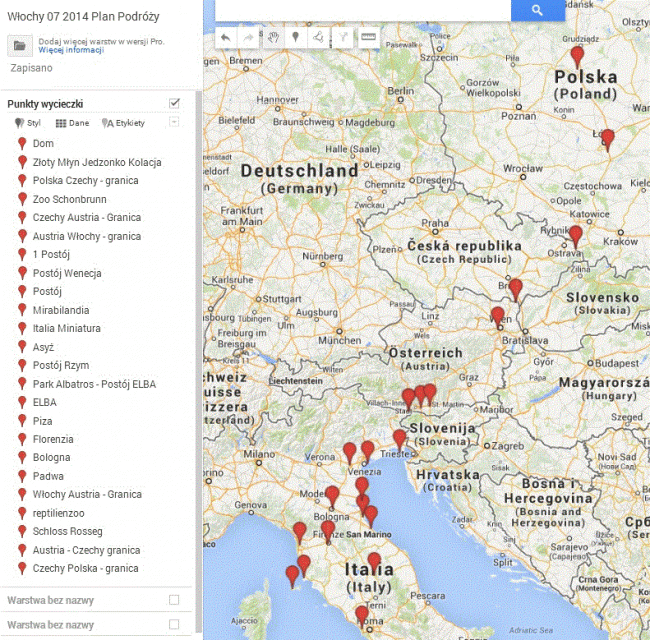Image resolution: width=650 pixels, height=640 pixels.
Task: Select Postój Wenecja in the points list
Action: (66, 273)
